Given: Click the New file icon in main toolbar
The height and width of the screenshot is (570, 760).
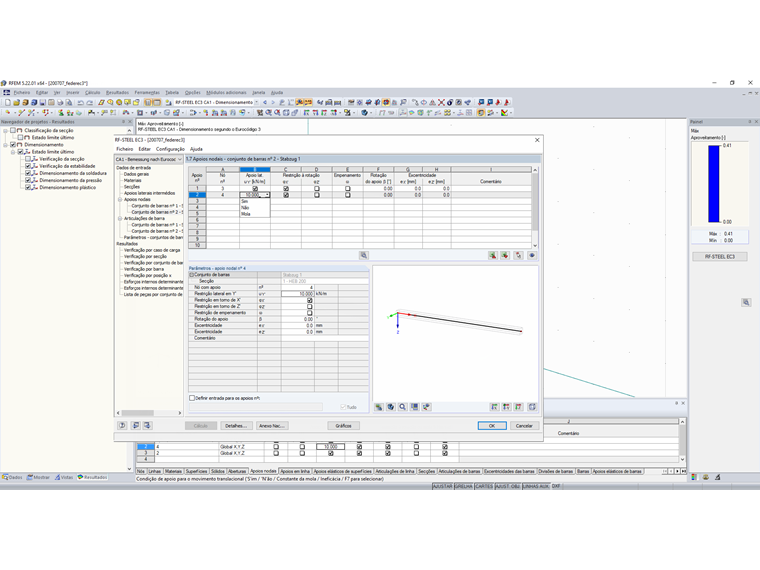Looking at the screenshot, I should (x=8, y=102).
